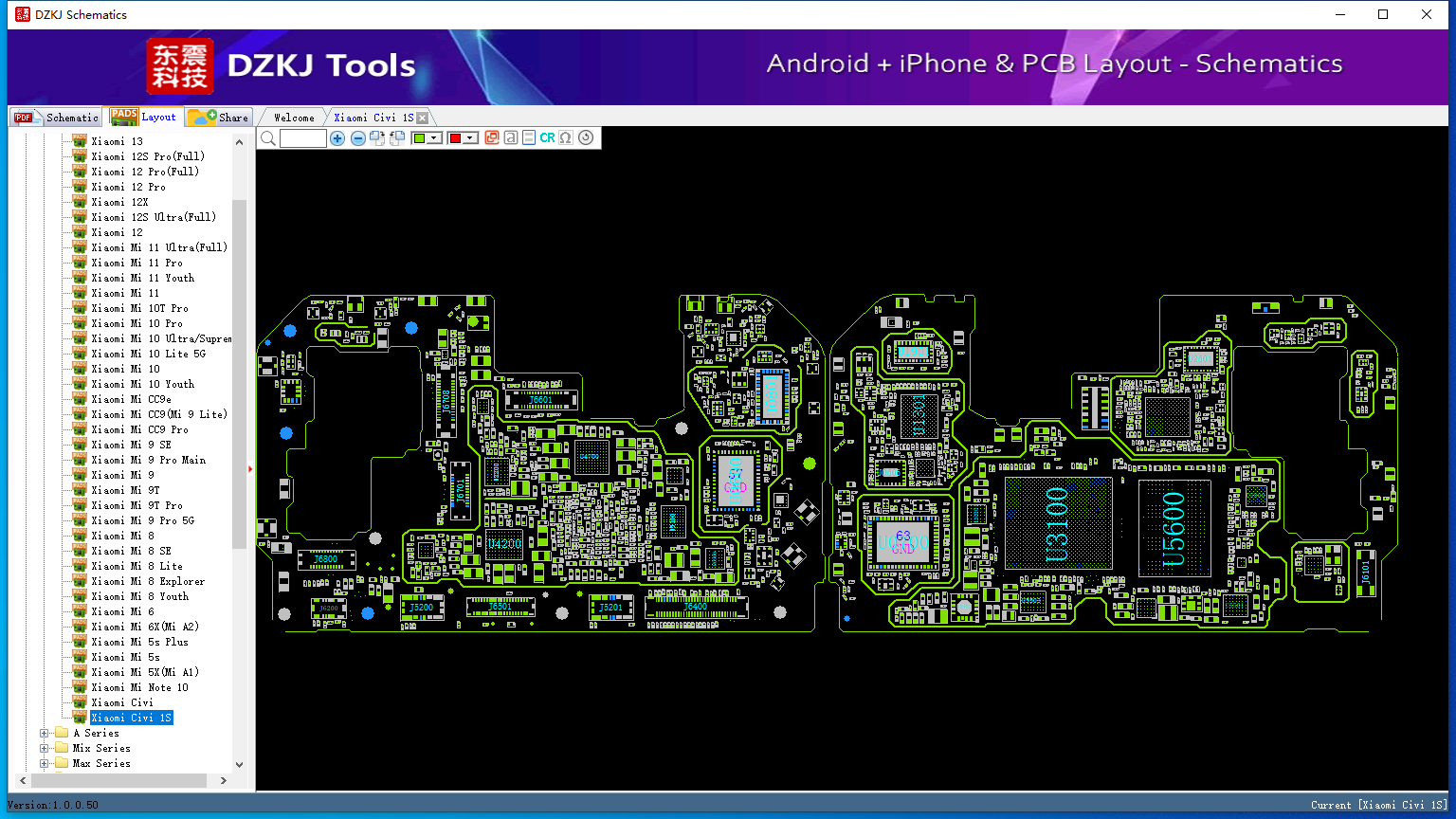The width and height of the screenshot is (1456, 819).
Task: Open the green color dropdown arrow
Action: [435, 138]
